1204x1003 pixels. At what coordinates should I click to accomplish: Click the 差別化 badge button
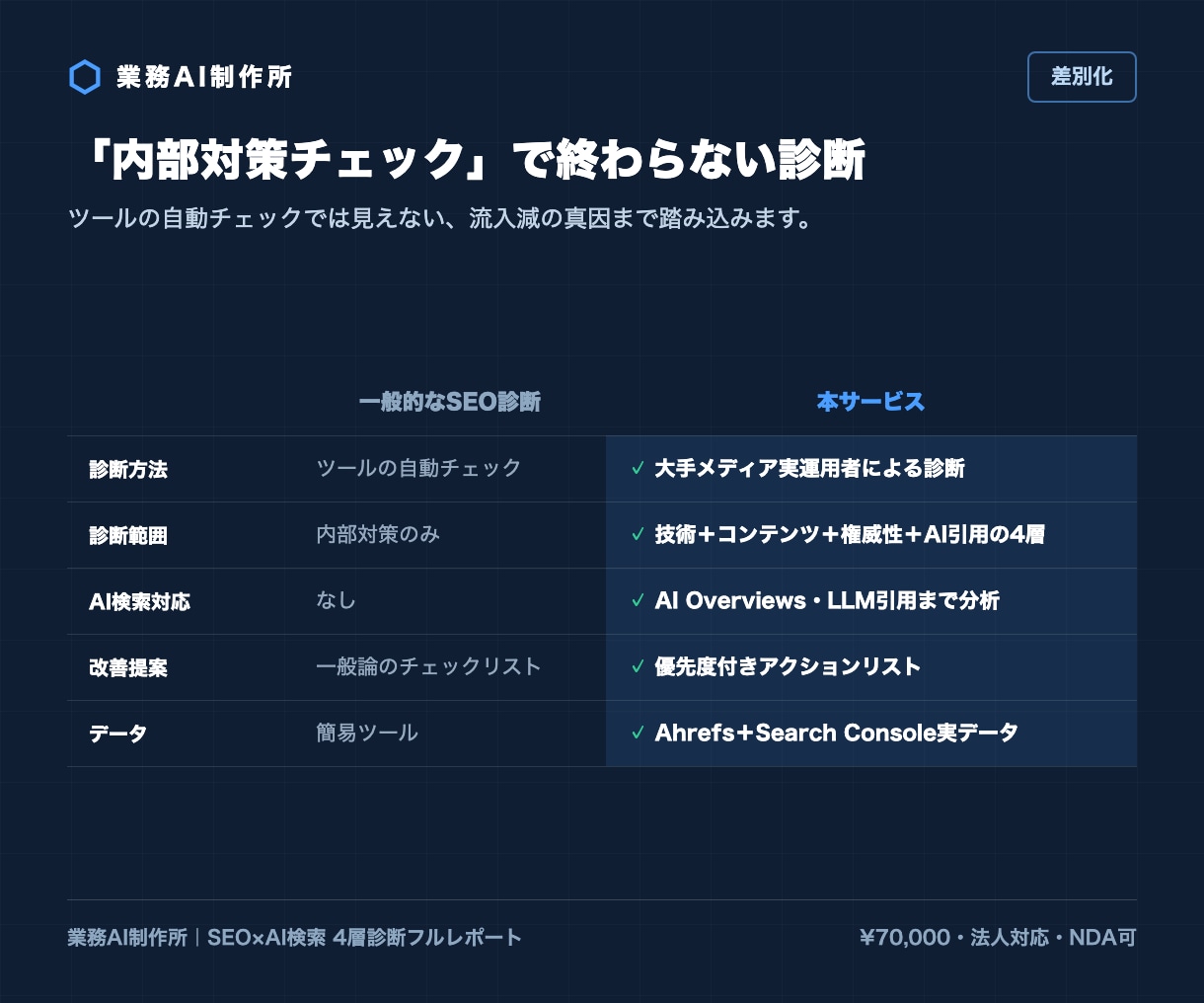pos(1082,77)
